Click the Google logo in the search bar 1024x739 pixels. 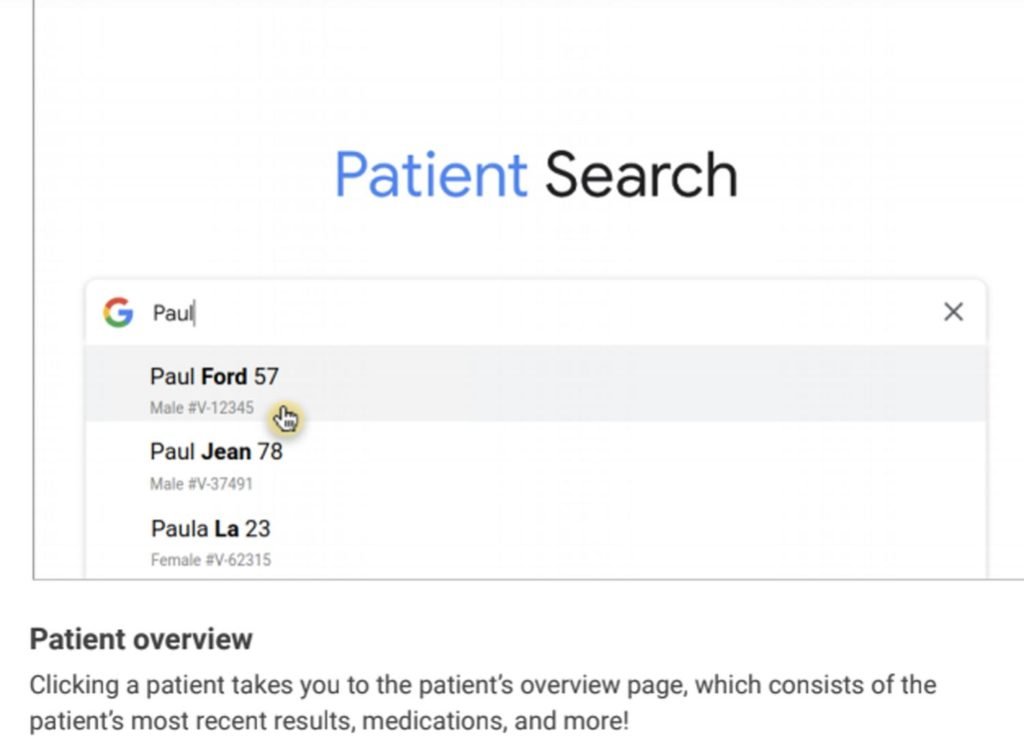(x=118, y=312)
